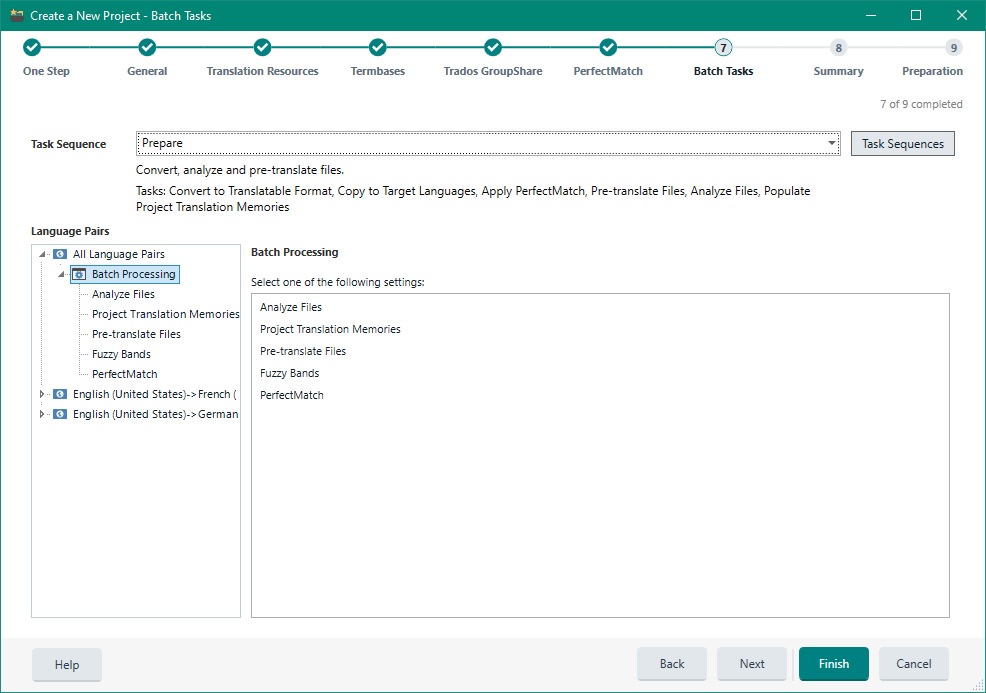Click the completed checkmark icon for General

[x=147, y=46]
